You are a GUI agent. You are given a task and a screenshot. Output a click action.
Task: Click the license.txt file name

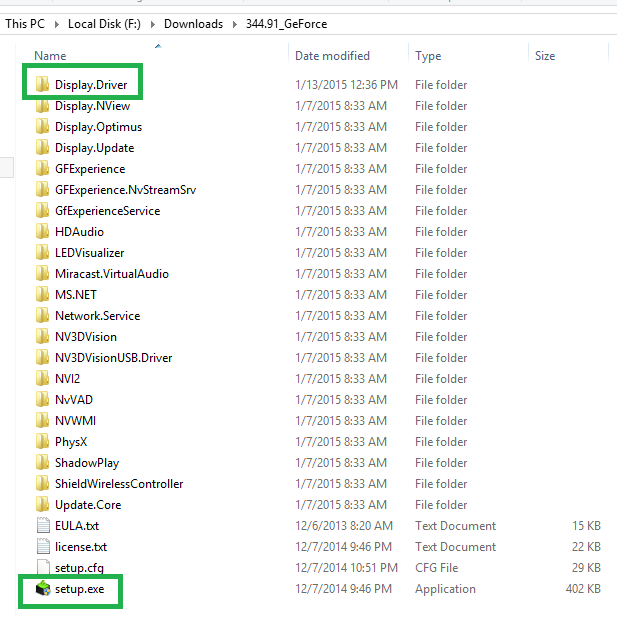[81, 547]
